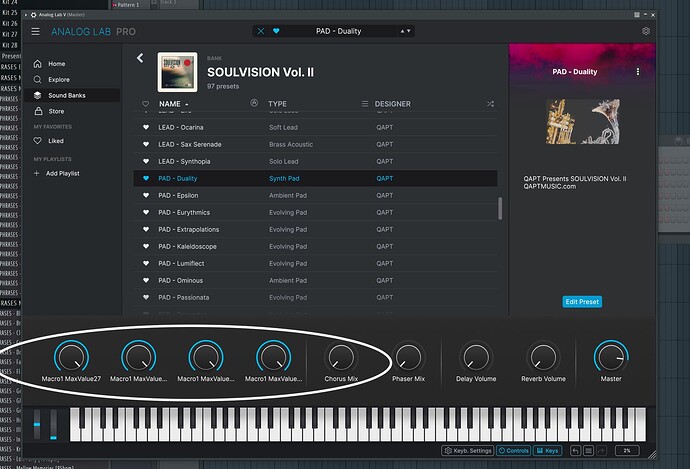Click the X icon beside preset name
The image size is (690, 469).
[261, 31]
